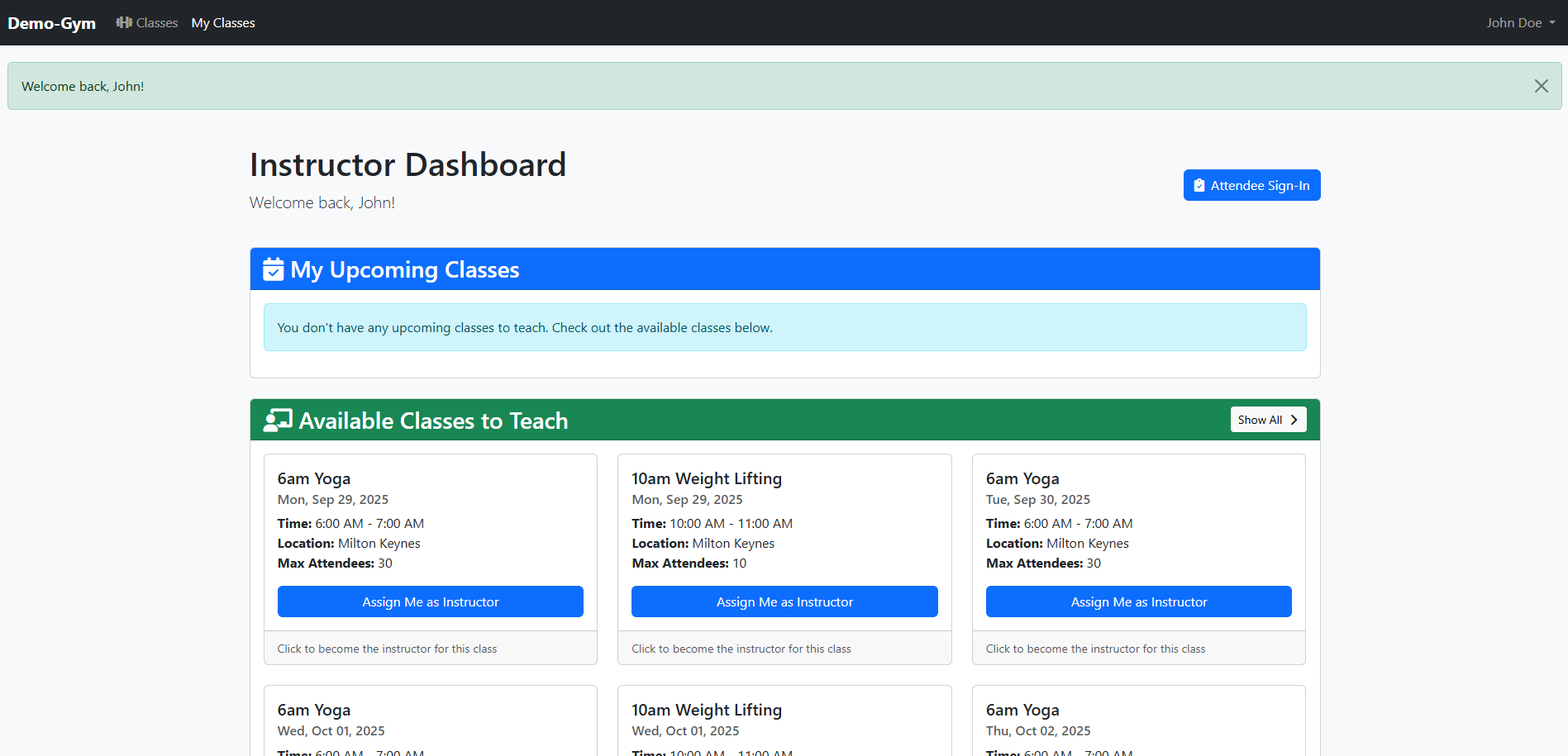Click the chevron arrow inside the Show All button

(1294, 420)
